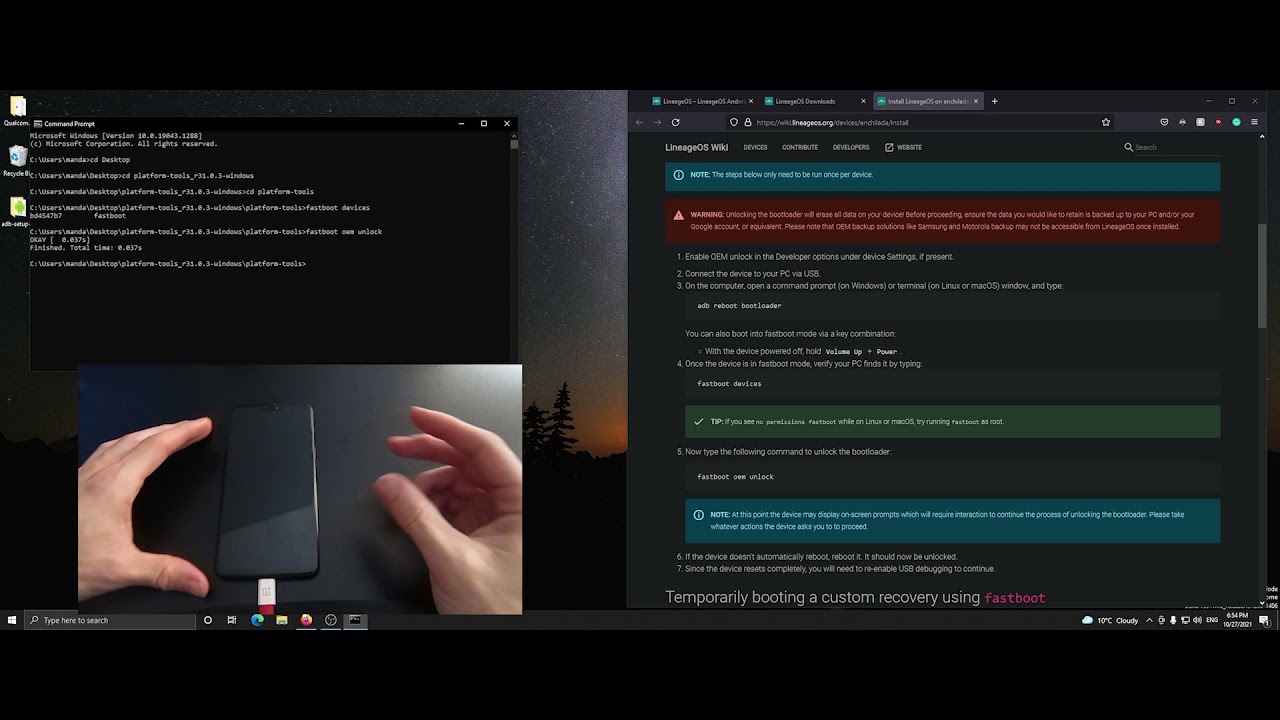Select the adb-setup desktop icon

17,212
